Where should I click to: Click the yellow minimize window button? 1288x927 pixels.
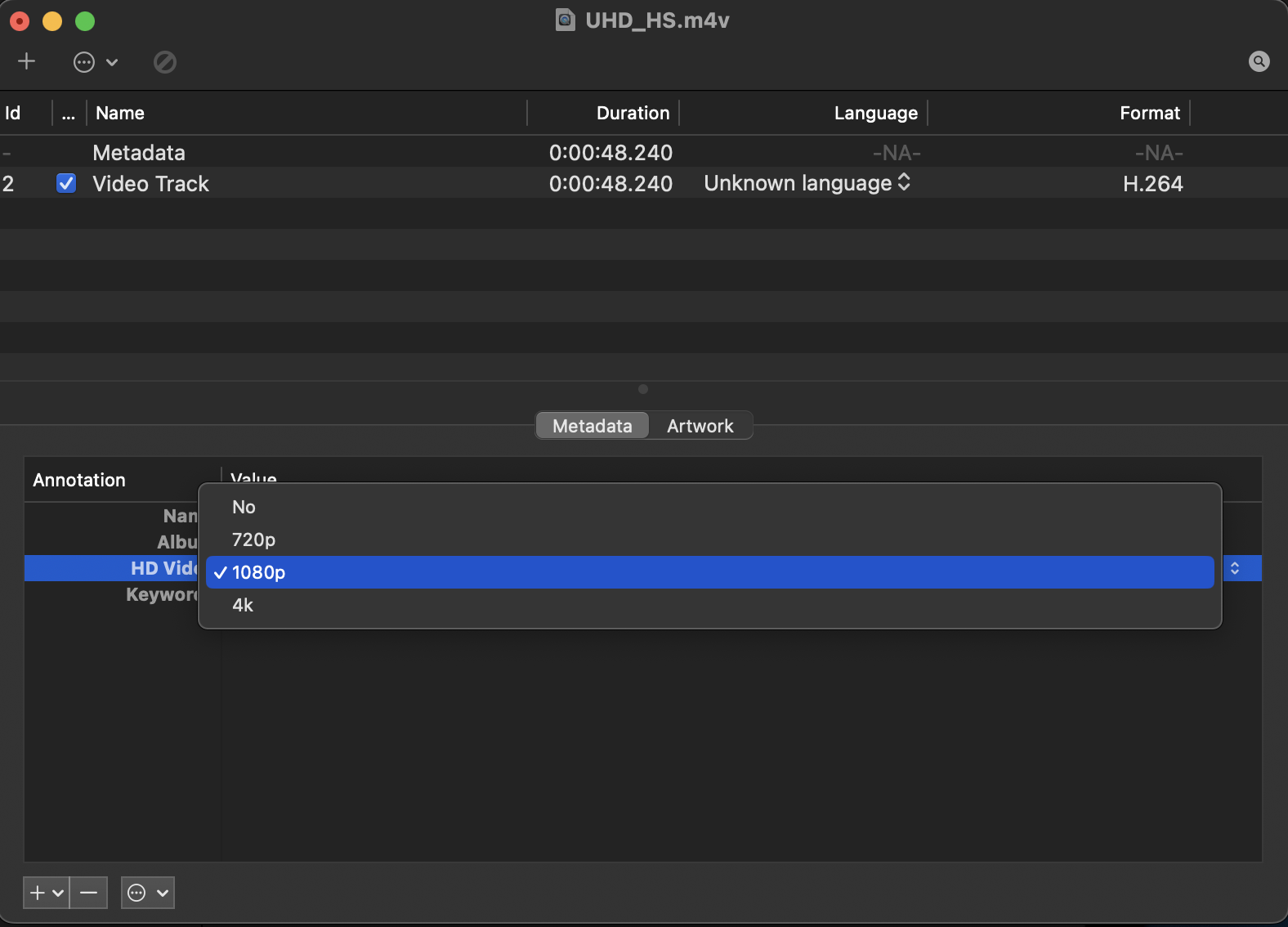click(x=52, y=21)
